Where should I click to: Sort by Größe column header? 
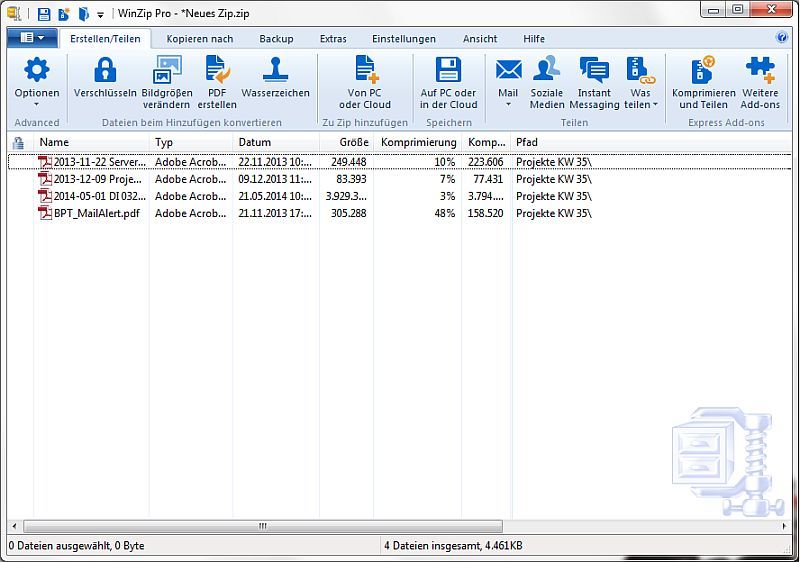(346, 142)
